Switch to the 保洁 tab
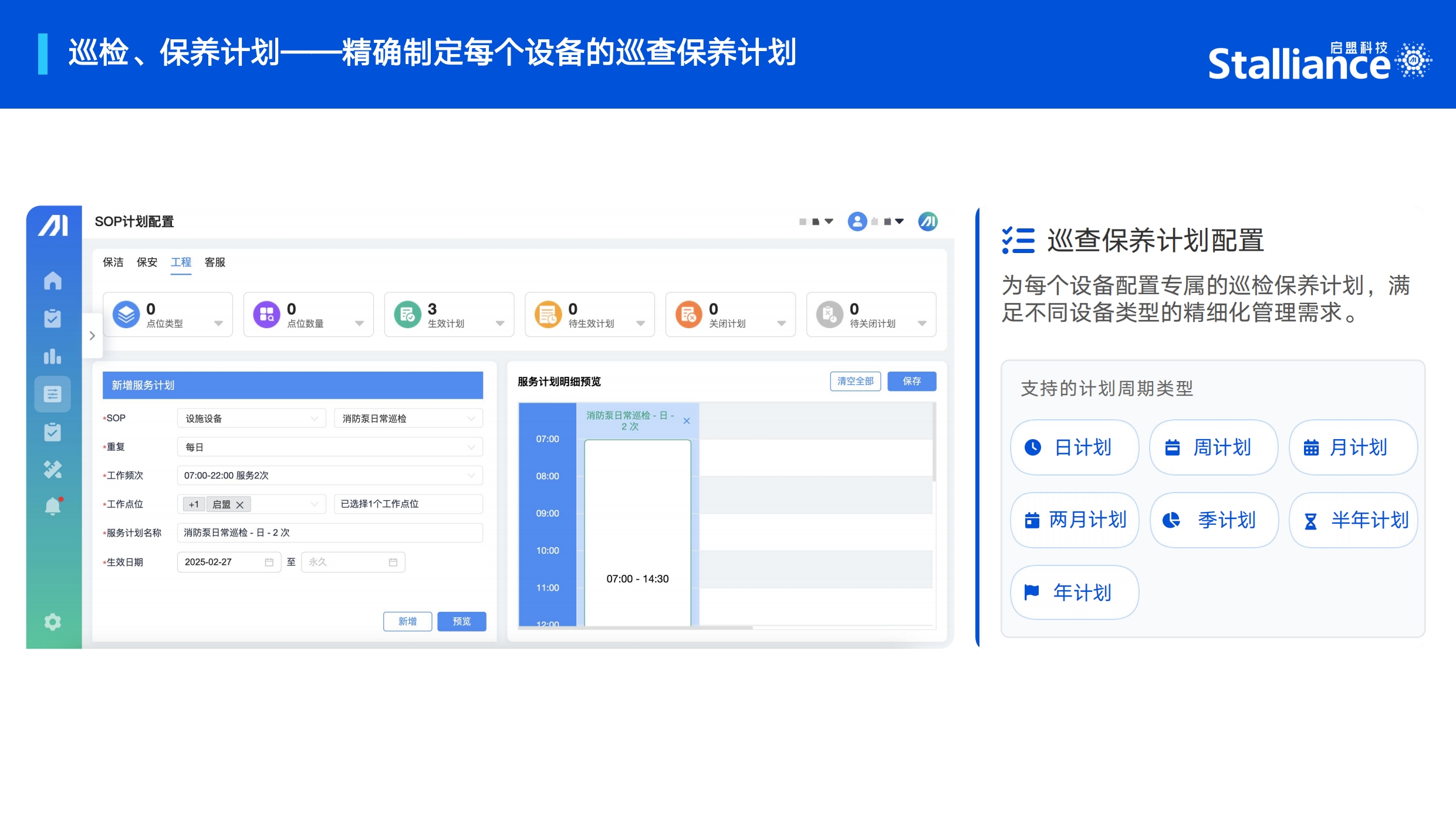This screenshot has width=1456, height=819. [x=113, y=262]
